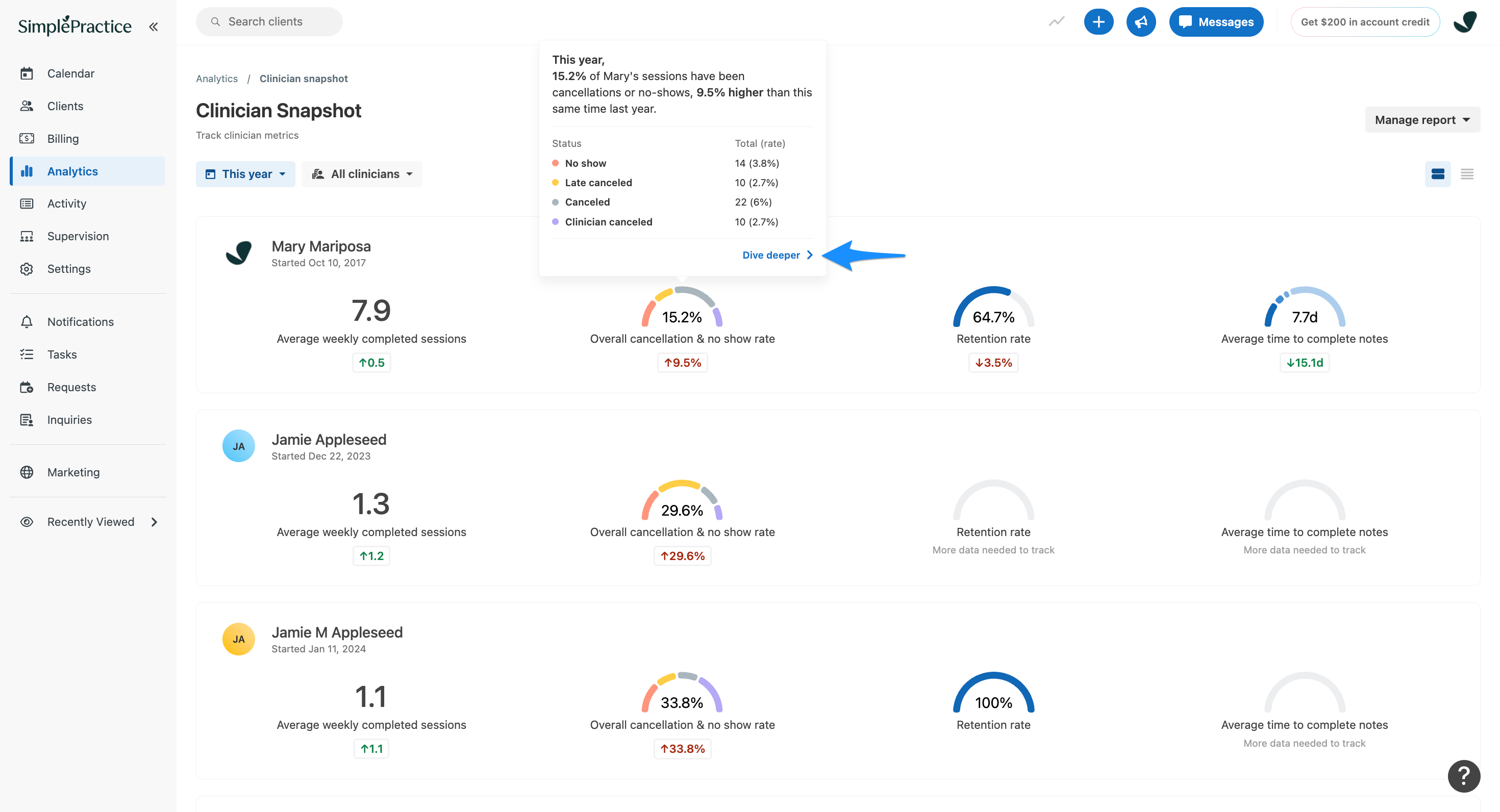Open the This year date dropdown

(245, 173)
